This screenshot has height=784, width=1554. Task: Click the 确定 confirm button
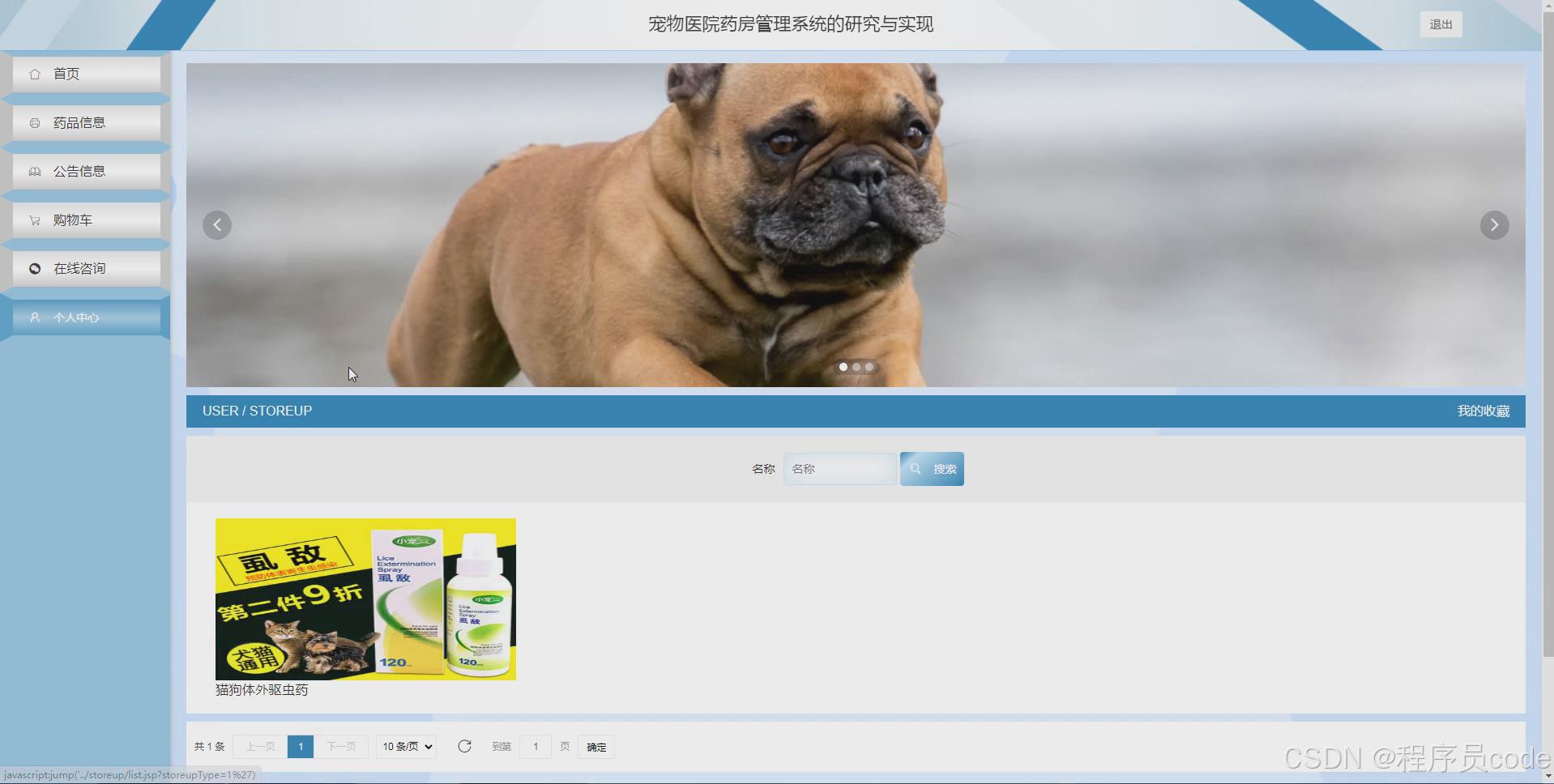click(596, 746)
